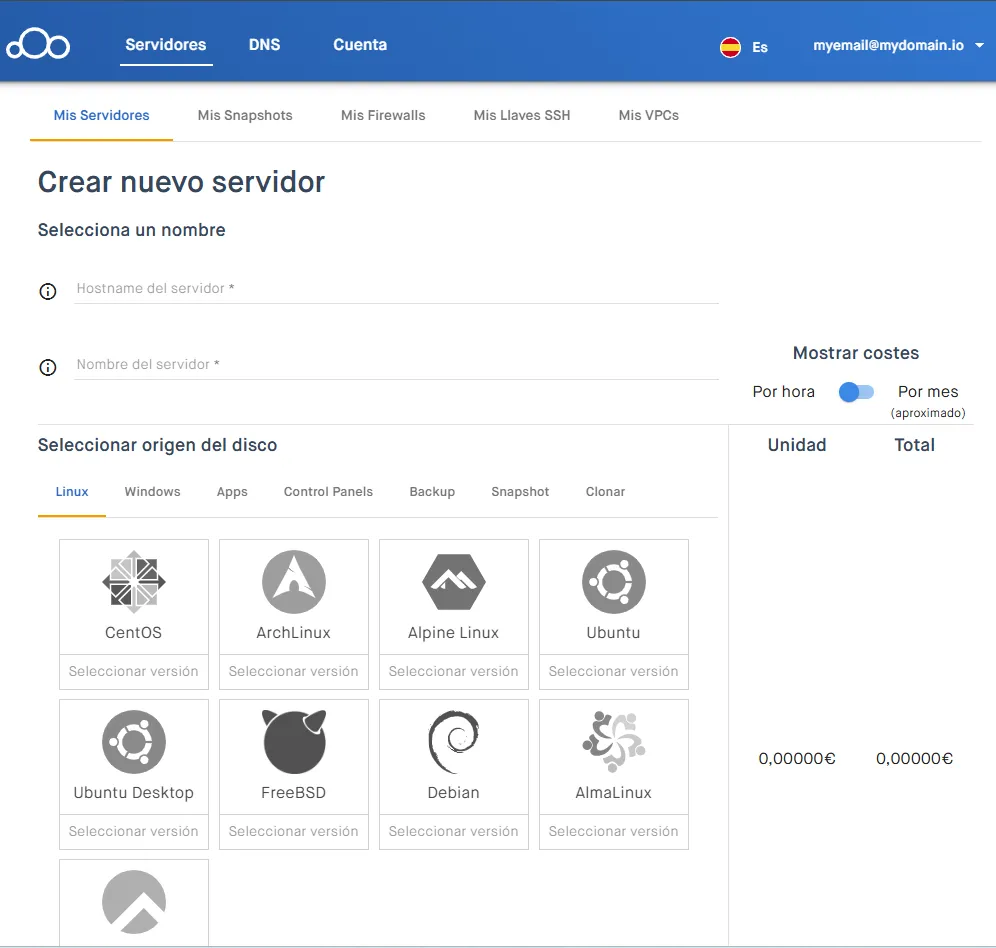Select the CentOS logo
996x948 pixels.
[x=133, y=581]
